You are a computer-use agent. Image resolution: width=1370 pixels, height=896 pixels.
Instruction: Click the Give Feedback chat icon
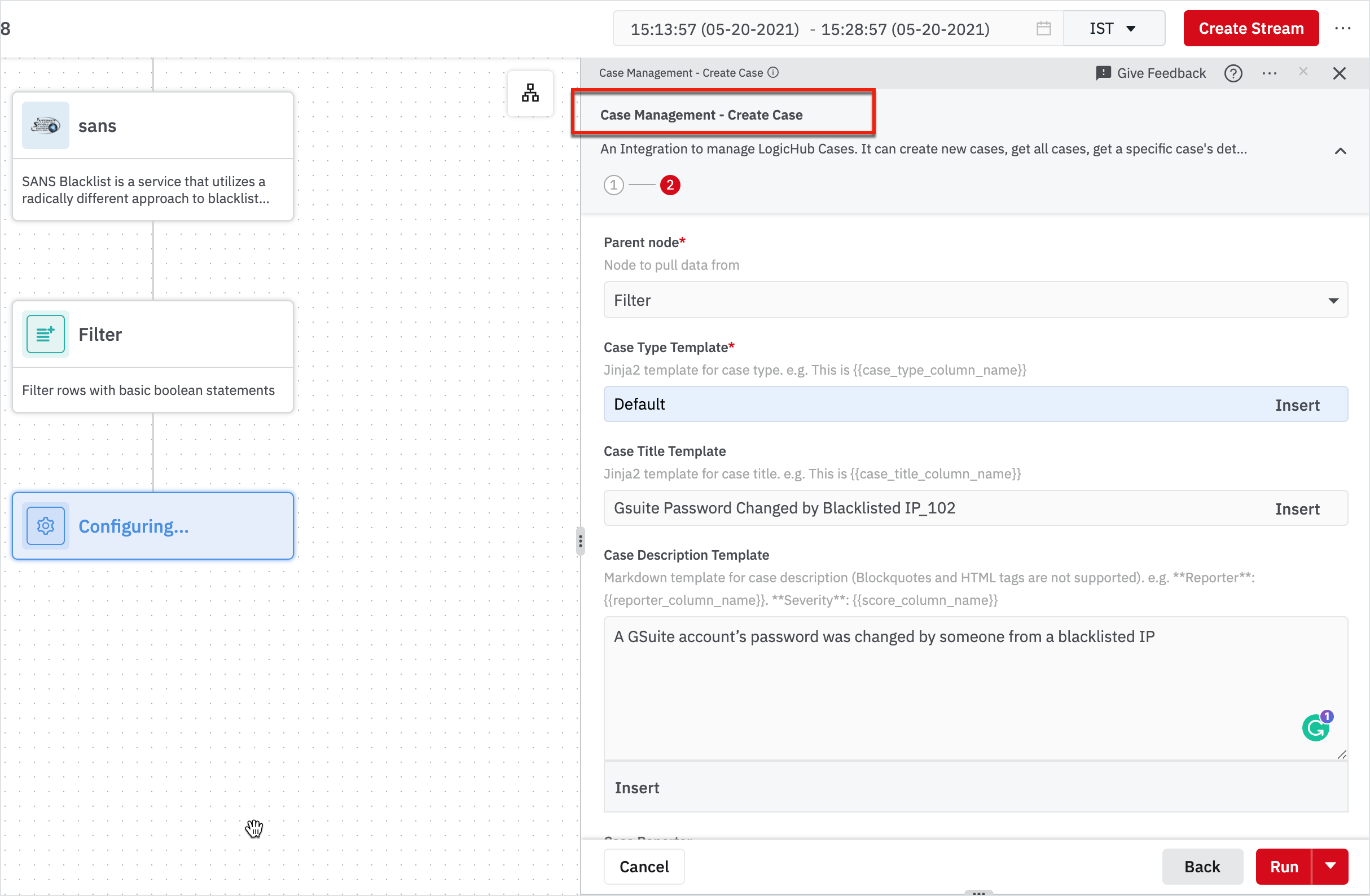tap(1103, 73)
